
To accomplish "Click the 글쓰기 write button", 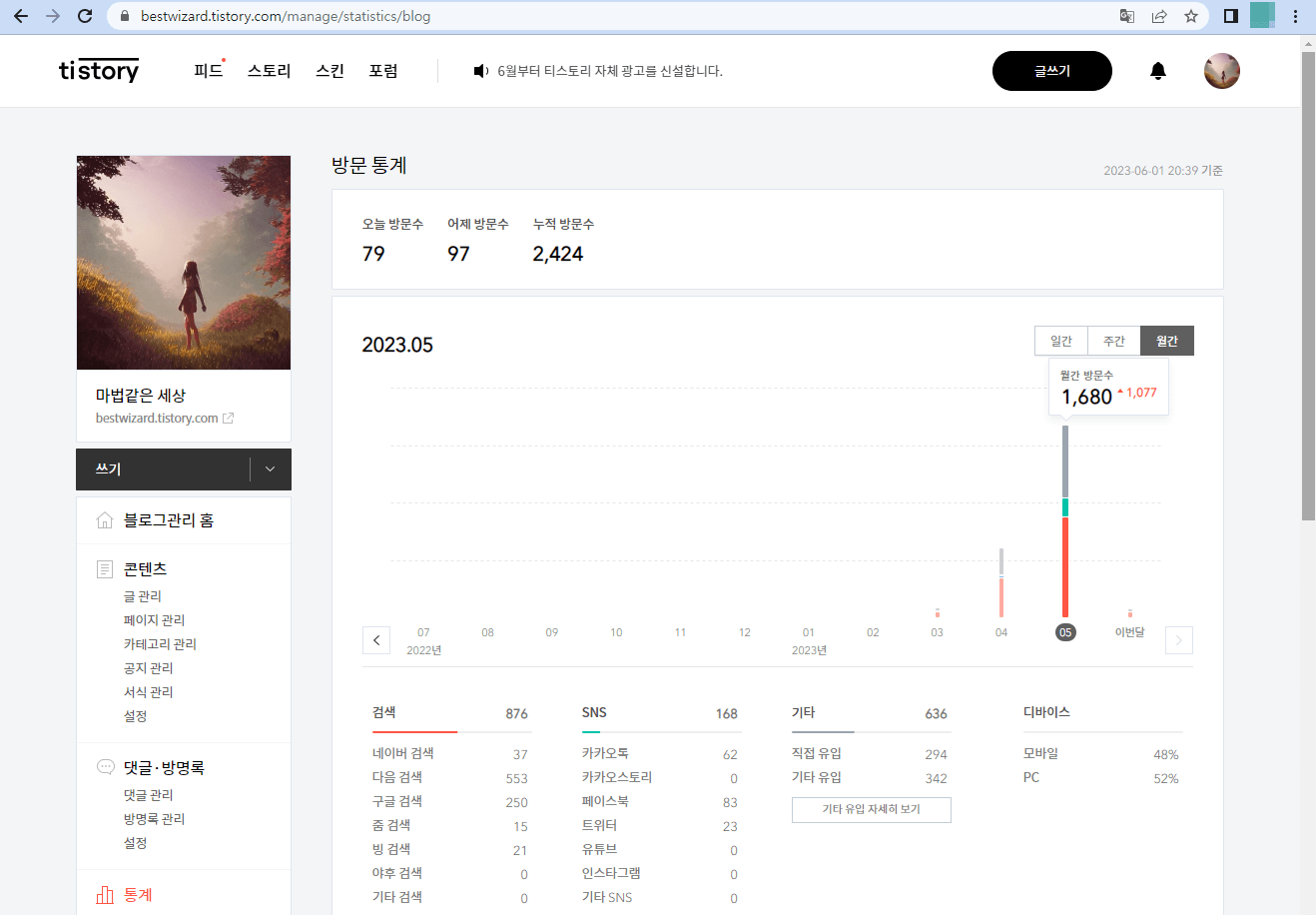I will [1051, 71].
